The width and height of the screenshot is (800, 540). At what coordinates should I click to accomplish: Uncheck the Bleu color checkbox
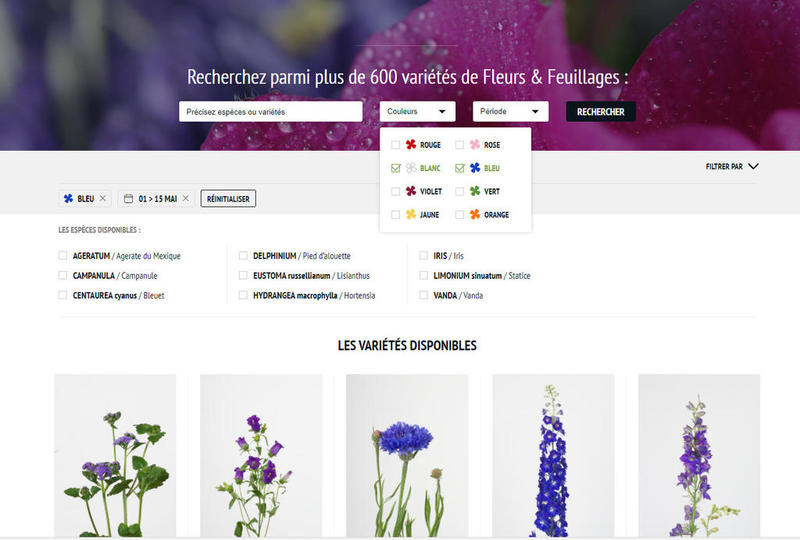(x=460, y=168)
